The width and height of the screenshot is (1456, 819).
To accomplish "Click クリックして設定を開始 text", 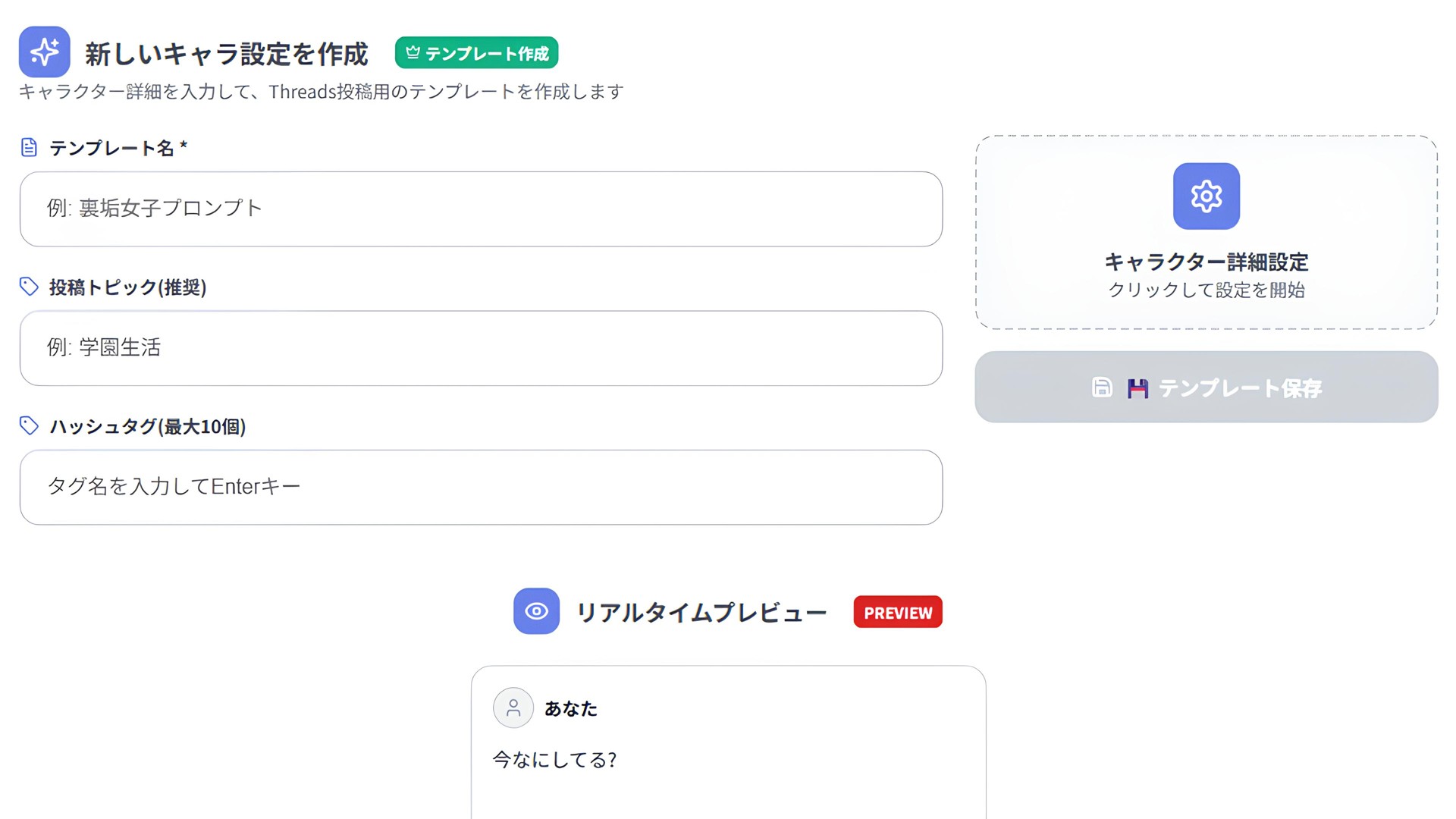I will click(1206, 290).
